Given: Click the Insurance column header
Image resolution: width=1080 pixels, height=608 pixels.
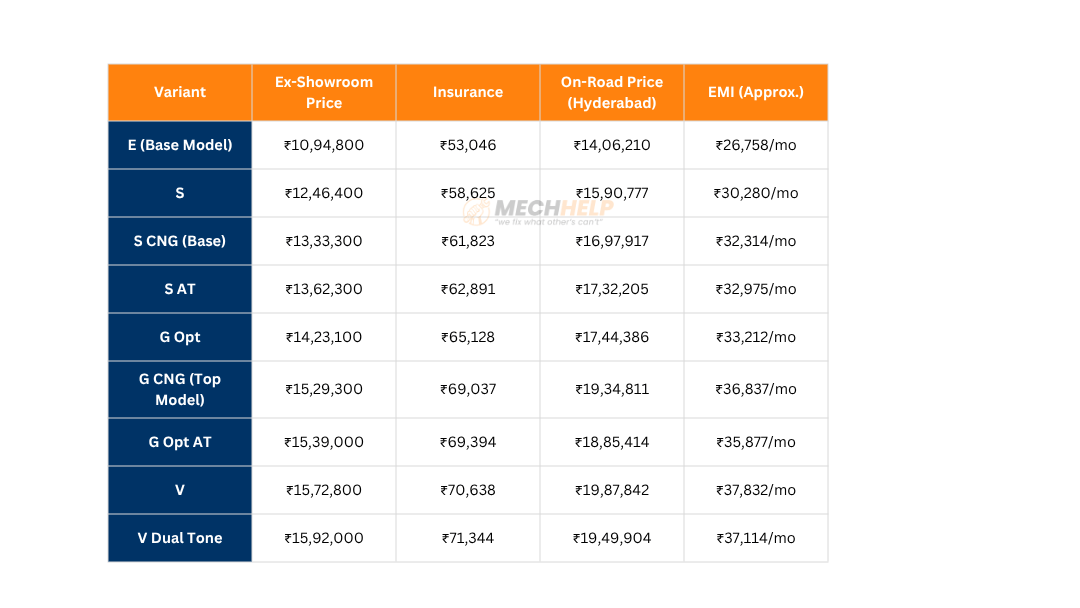Looking at the screenshot, I should click(468, 92).
